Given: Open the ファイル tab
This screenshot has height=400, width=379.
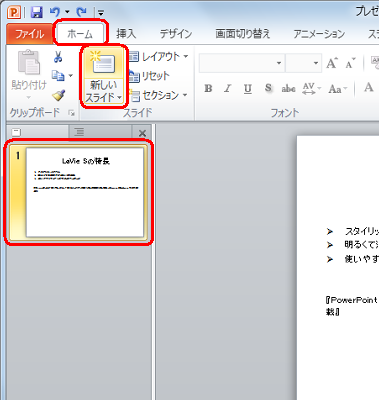Looking at the screenshot, I should (29, 34).
